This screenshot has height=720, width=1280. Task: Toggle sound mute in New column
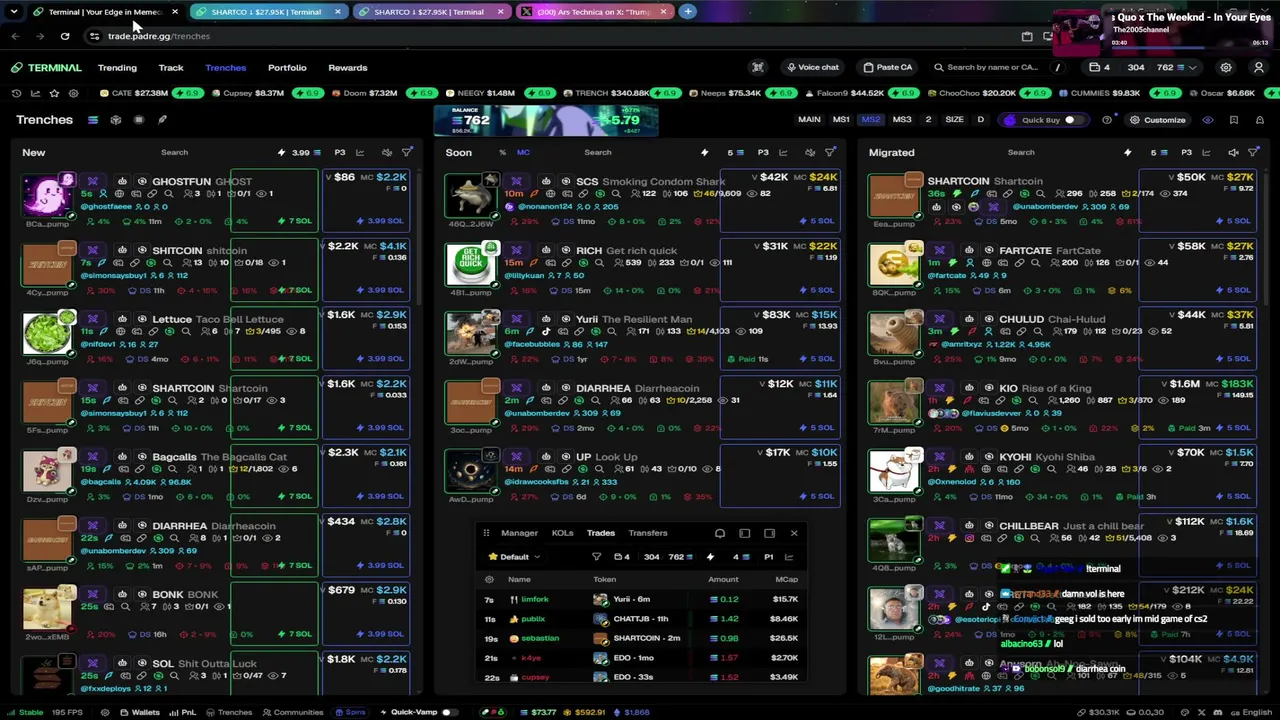pyautogui.click(x=387, y=153)
